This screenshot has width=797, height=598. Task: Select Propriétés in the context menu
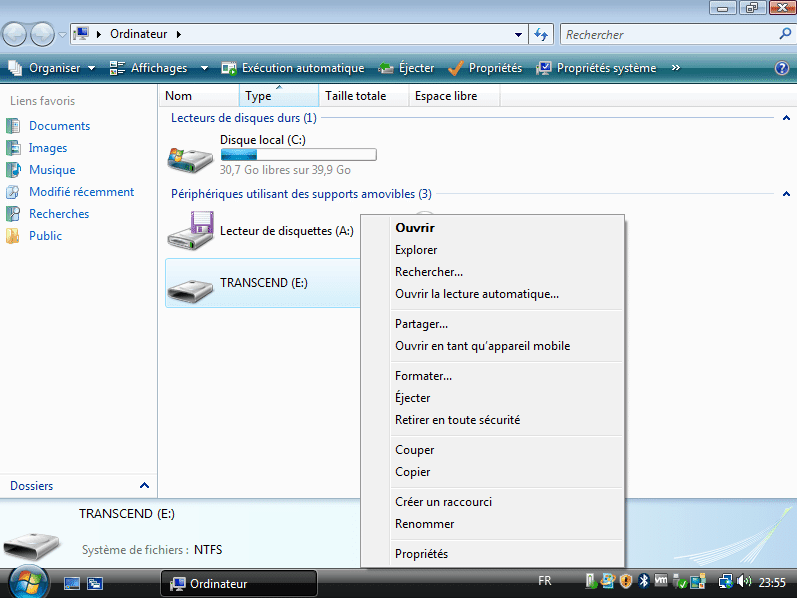tap(422, 554)
